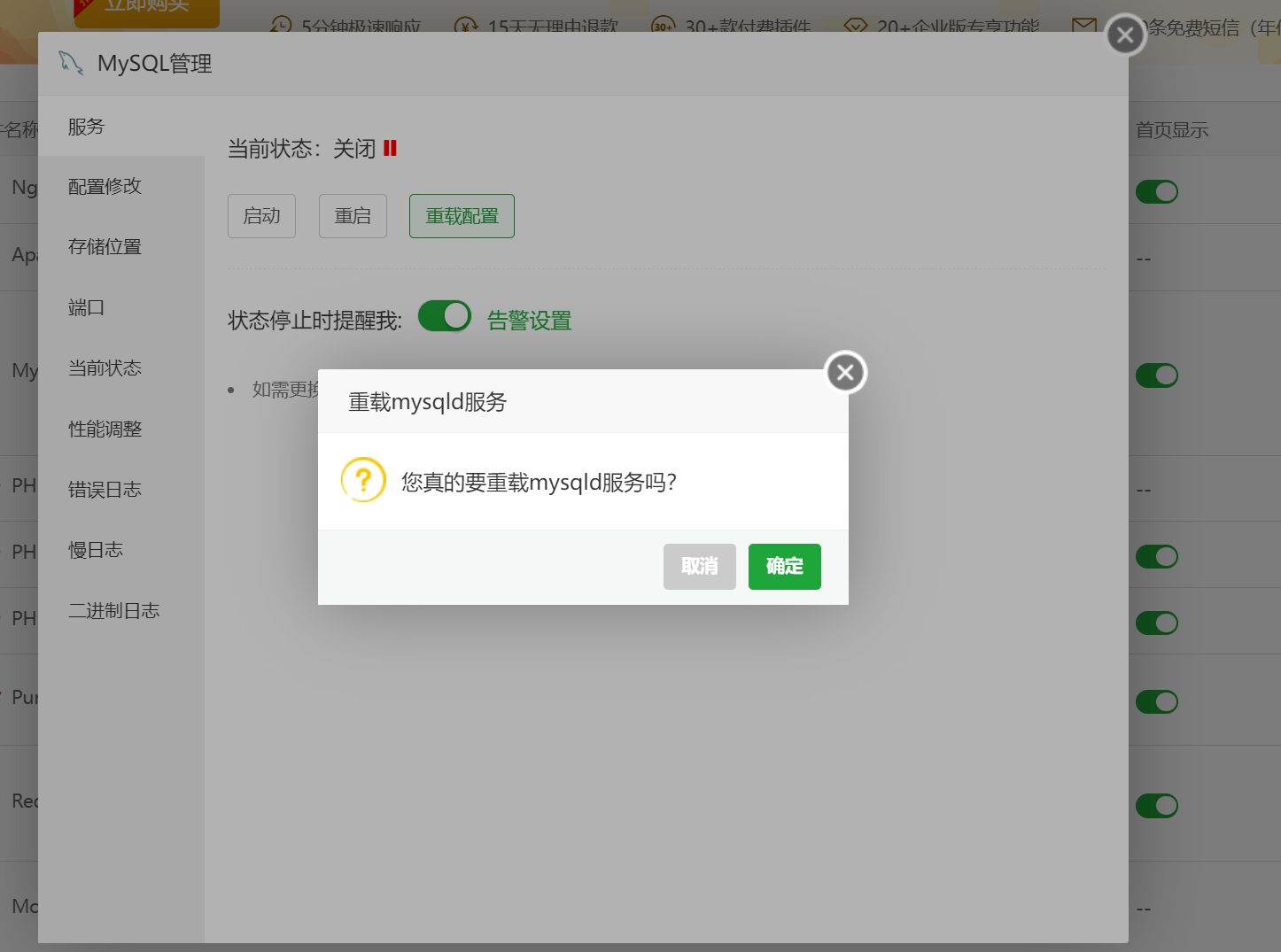The image size is (1281, 952).
Task: Restart MySQL using the 重启 button
Action: coord(353,216)
